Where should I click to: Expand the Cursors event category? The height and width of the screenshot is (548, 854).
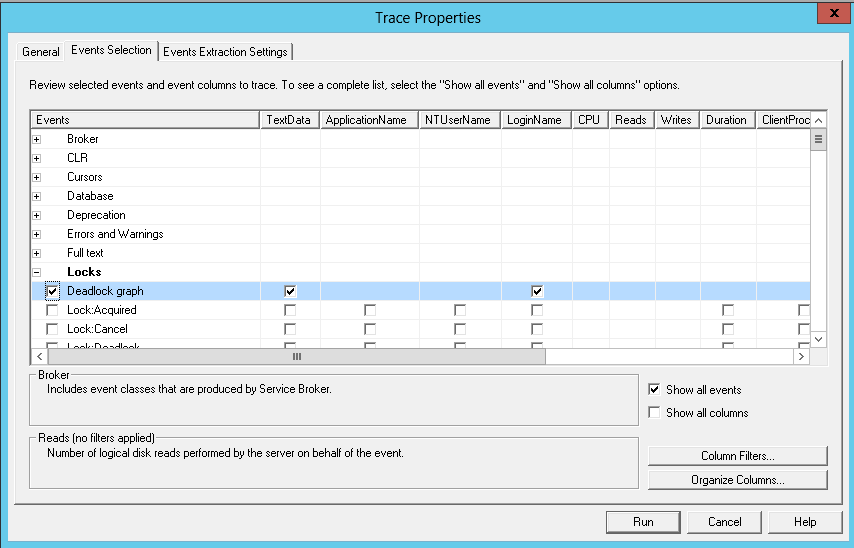pos(37,177)
